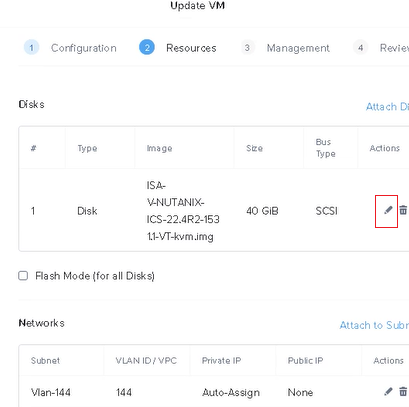The image size is (409, 407).
Task: Jump to the Review step label
Action: (394, 48)
